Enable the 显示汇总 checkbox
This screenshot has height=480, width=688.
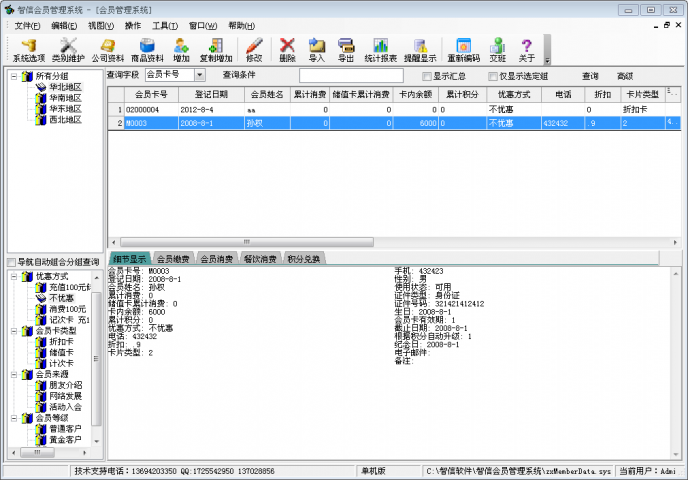[426, 76]
